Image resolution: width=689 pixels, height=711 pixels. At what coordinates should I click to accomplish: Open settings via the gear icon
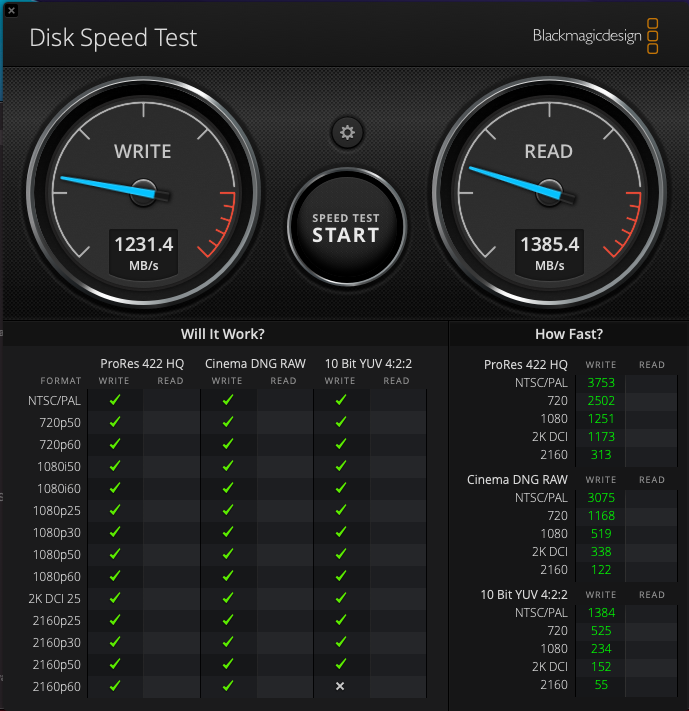pos(347,132)
